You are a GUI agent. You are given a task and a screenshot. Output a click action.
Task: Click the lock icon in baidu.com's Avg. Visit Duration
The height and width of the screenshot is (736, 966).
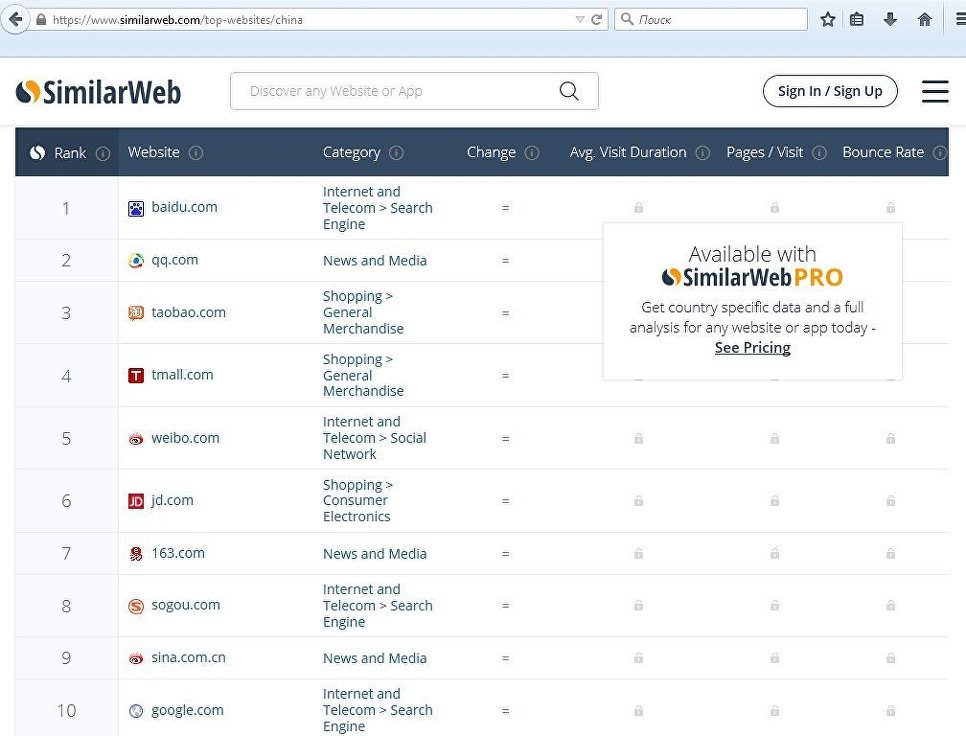tap(638, 208)
